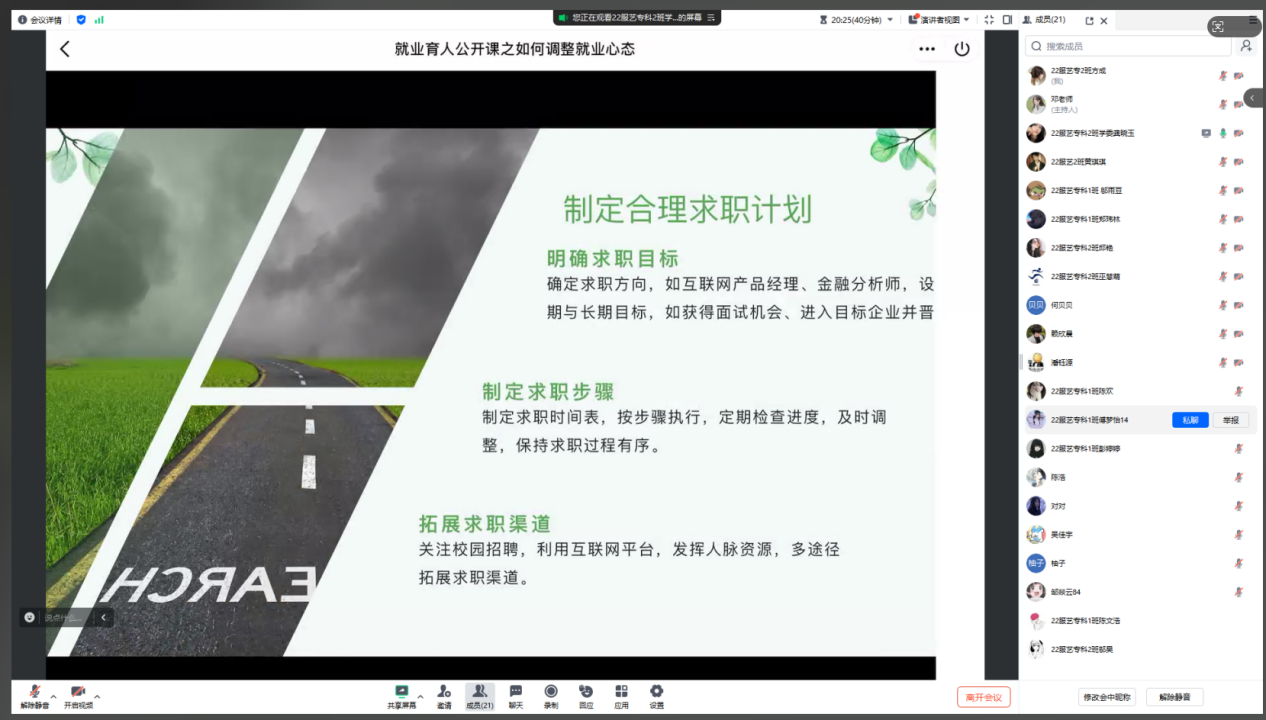Open the Reactions (回应) icon
The width and height of the screenshot is (1266, 720).
[586, 691]
